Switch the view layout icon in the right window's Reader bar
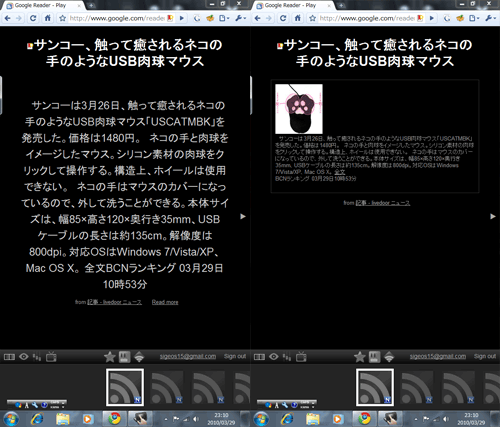The width and height of the screenshot is (500, 427). [x=259, y=357]
